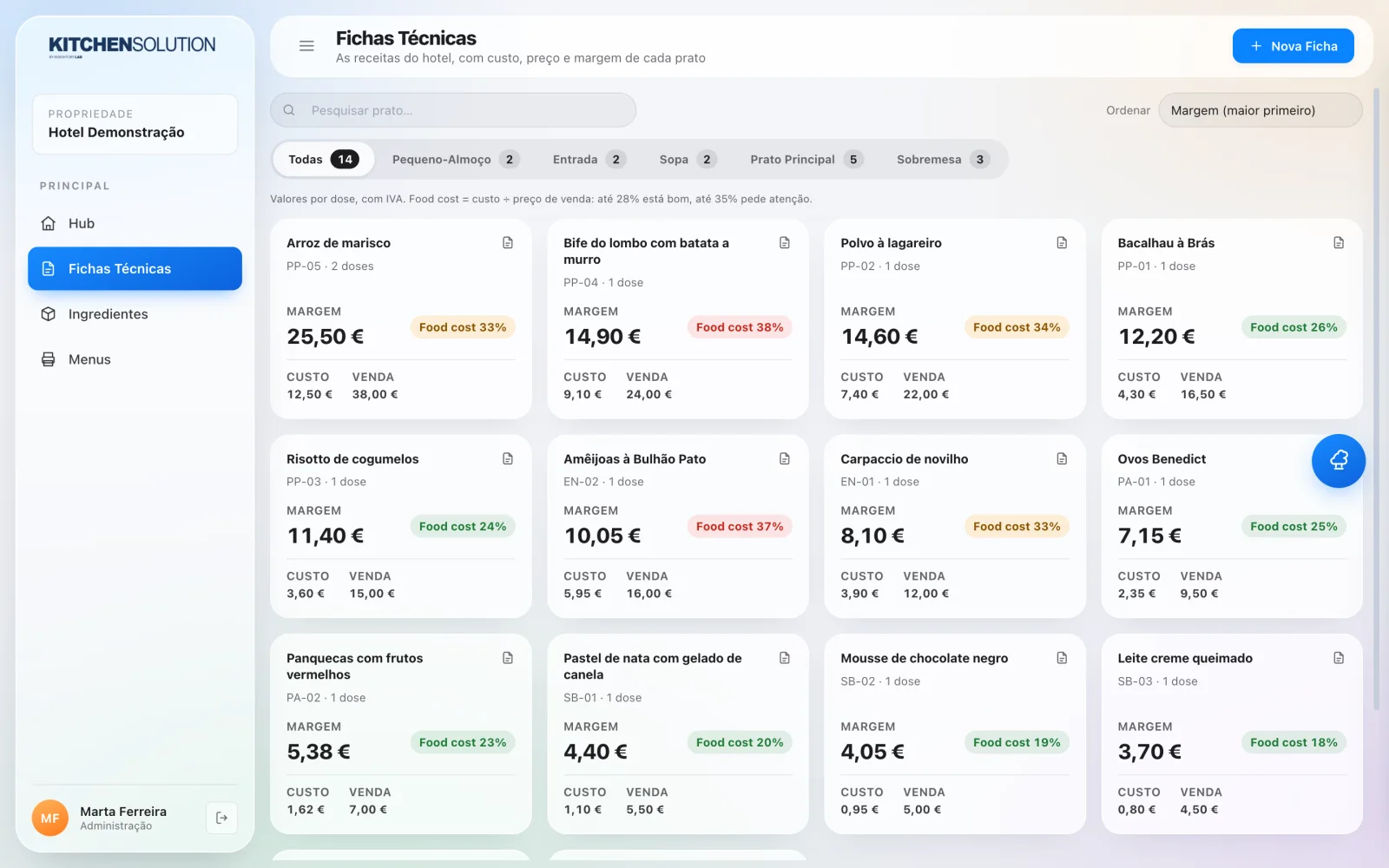1389x868 pixels.
Task: Filter by Pequeno-Almoço category
Action: click(x=456, y=160)
